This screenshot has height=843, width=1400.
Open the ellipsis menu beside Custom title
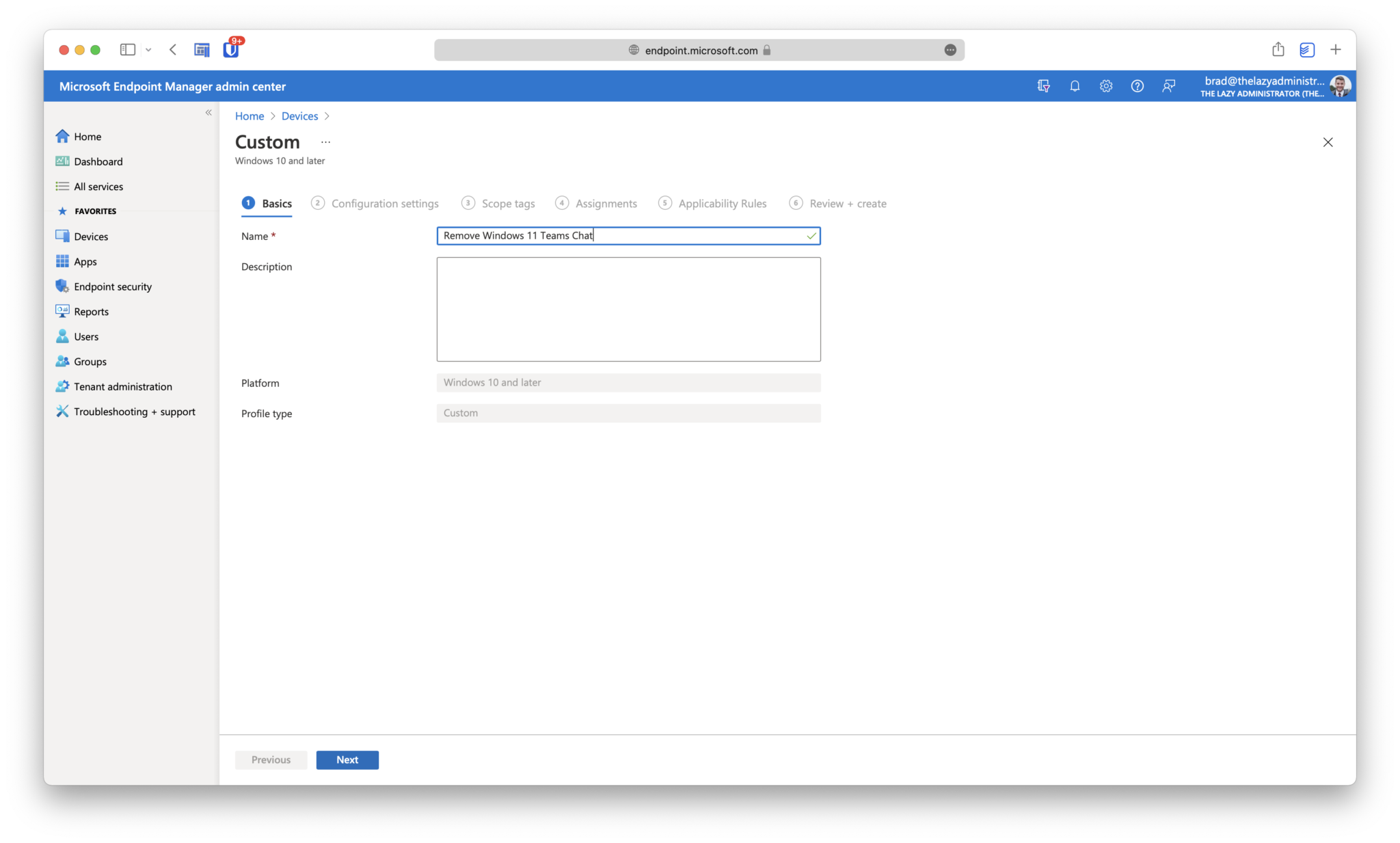coord(325,142)
